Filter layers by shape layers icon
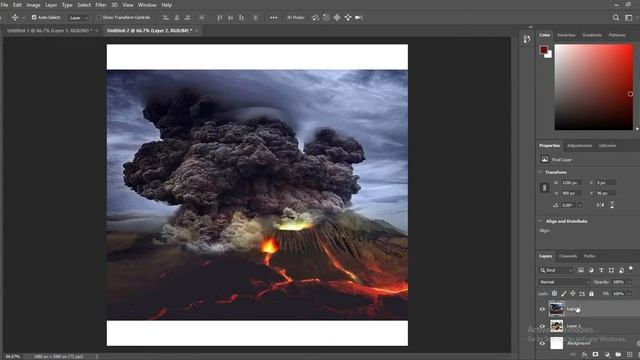640x360 pixels. (611, 270)
